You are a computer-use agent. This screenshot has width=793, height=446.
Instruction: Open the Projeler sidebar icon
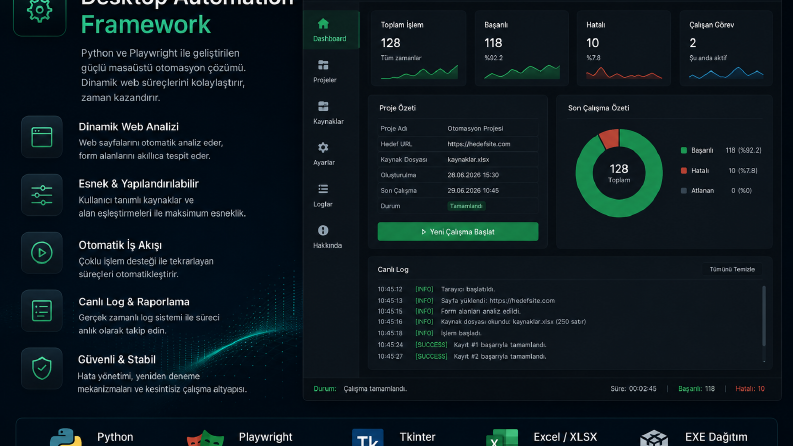[x=323, y=65]
